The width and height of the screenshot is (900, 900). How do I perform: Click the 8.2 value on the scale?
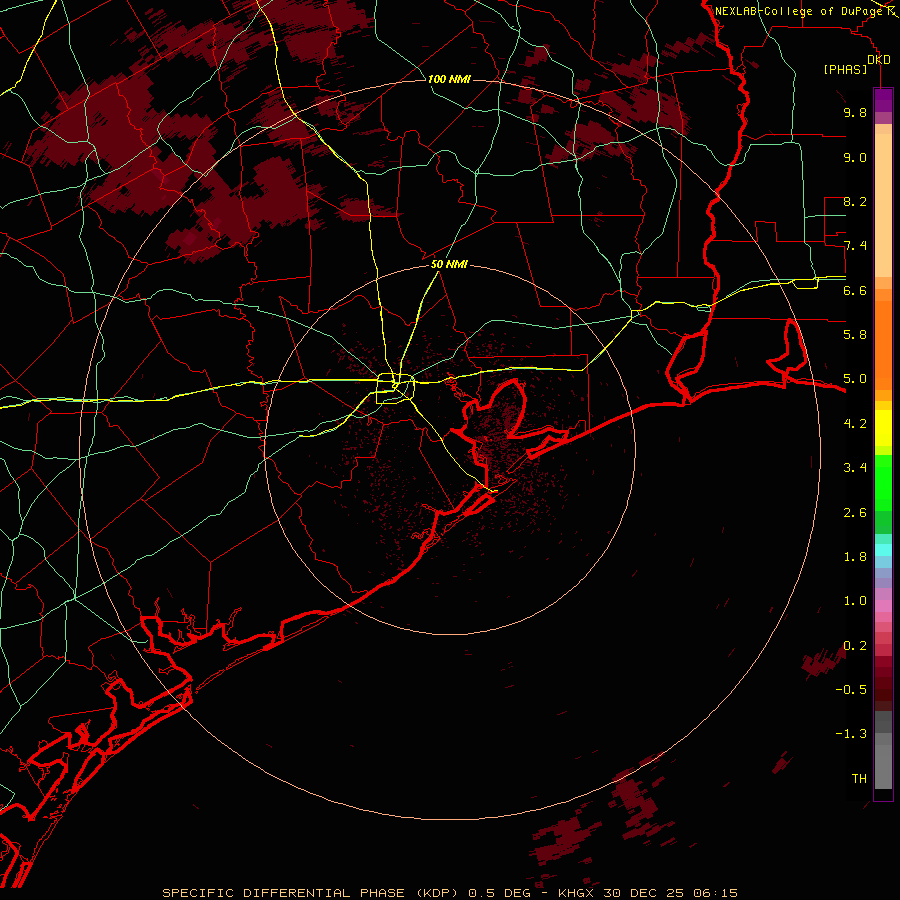[855, 201]
